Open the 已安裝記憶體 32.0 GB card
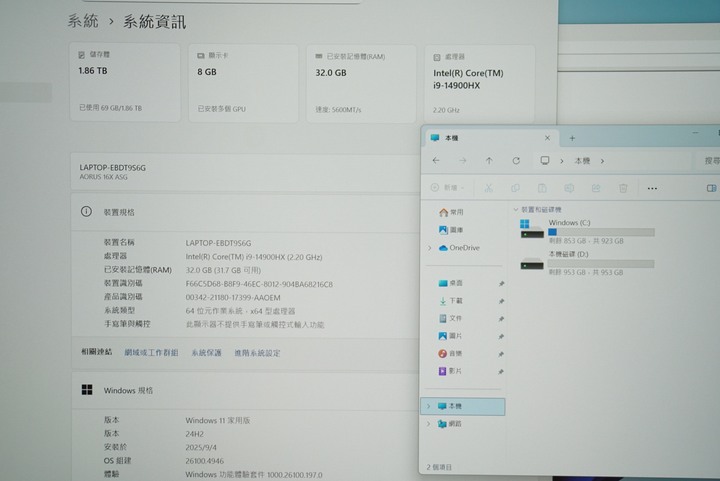720x481 pixels. point(361,84)
